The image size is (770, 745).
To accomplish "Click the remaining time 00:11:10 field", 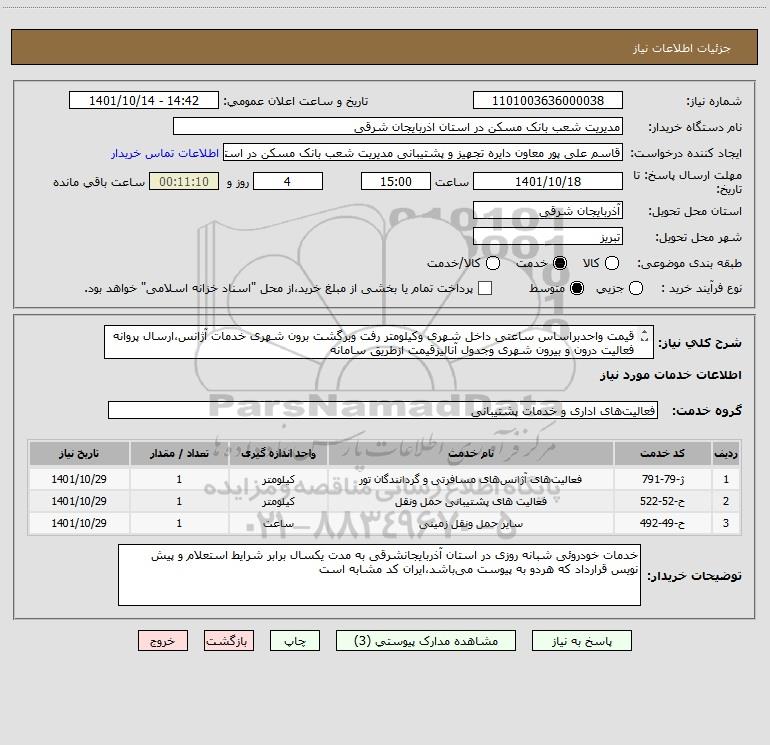I will tap(184, 181).
